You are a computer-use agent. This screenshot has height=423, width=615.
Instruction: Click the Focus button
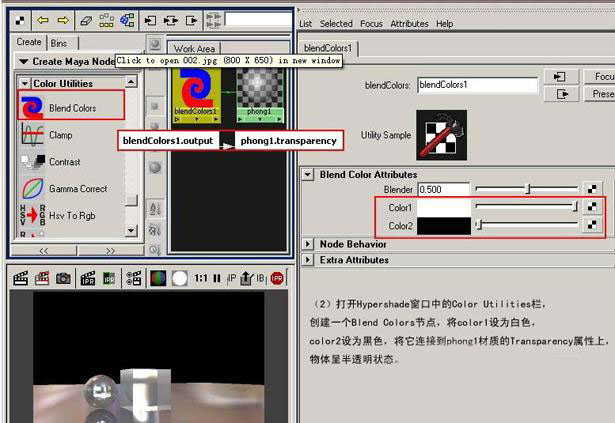point(599,77)
